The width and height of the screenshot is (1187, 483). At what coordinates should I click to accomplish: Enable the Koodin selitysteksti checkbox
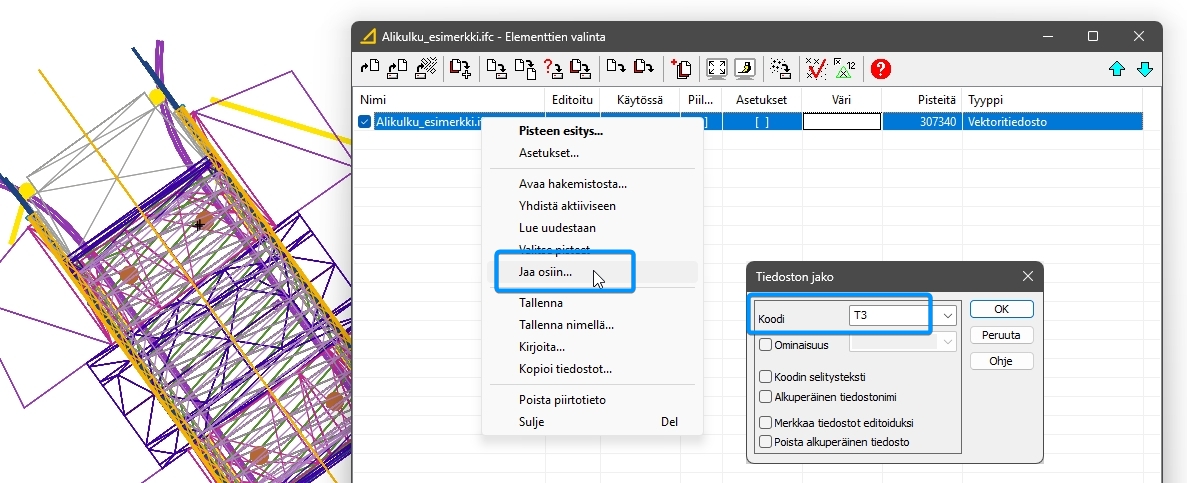click(x=766, y=377)
